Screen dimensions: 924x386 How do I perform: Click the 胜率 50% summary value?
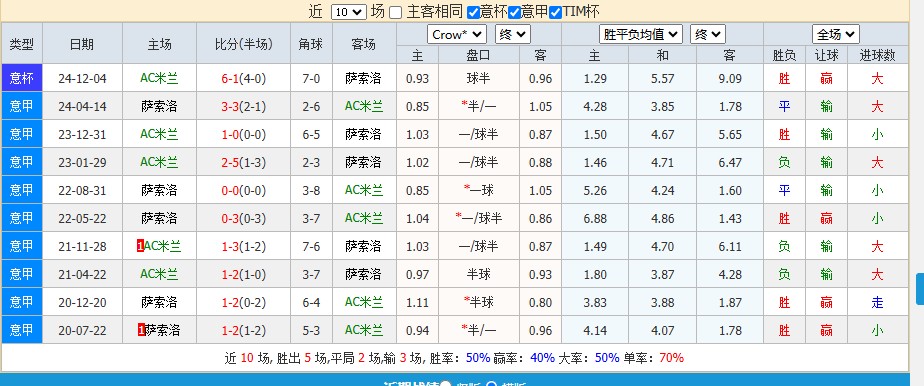coord(478,358)
